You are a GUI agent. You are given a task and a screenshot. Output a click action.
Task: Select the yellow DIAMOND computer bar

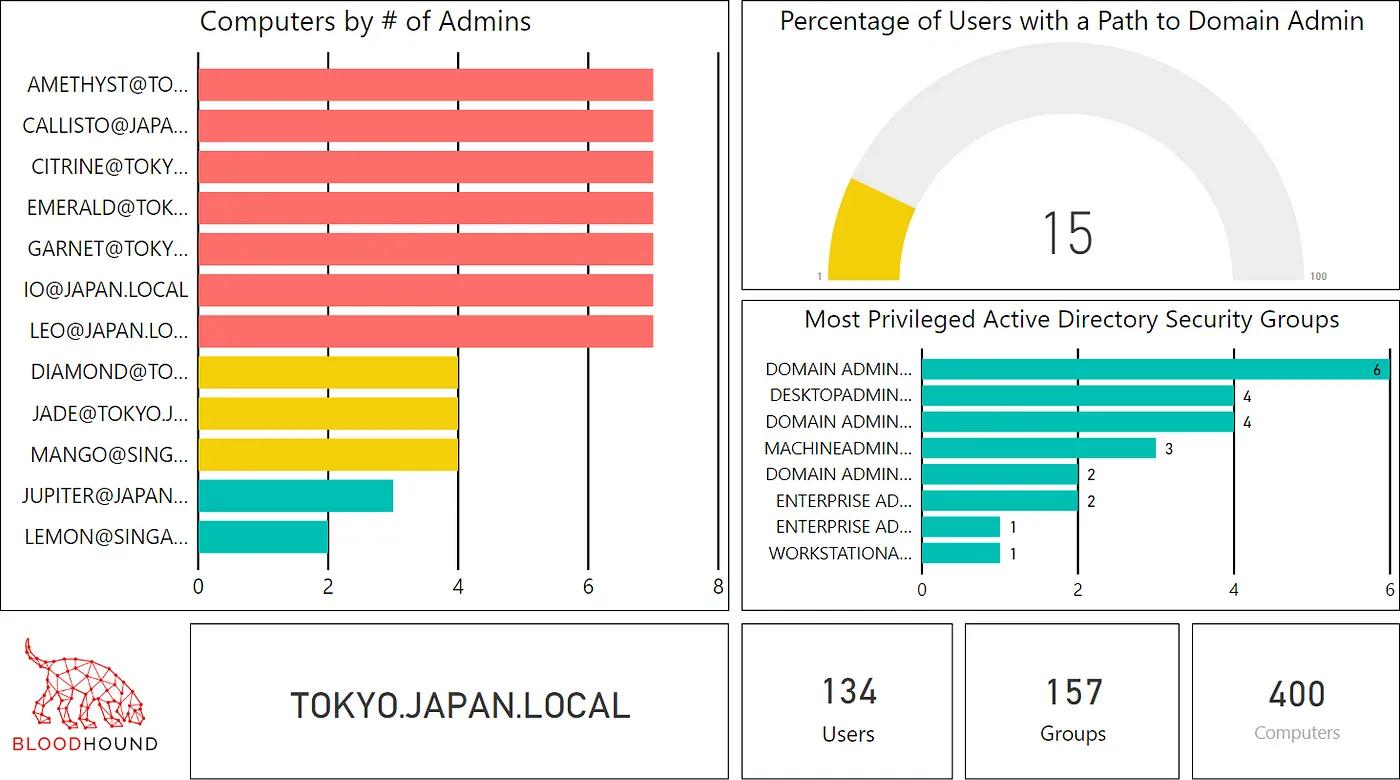pos(328,372)
